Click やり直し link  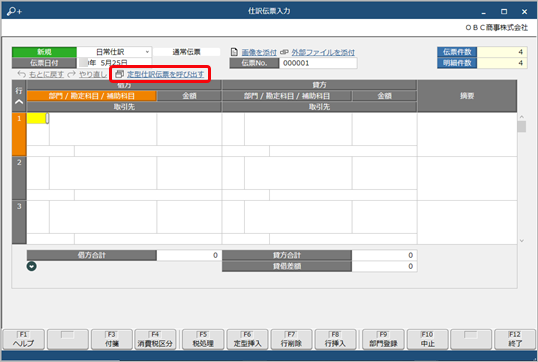pos(93,74)
